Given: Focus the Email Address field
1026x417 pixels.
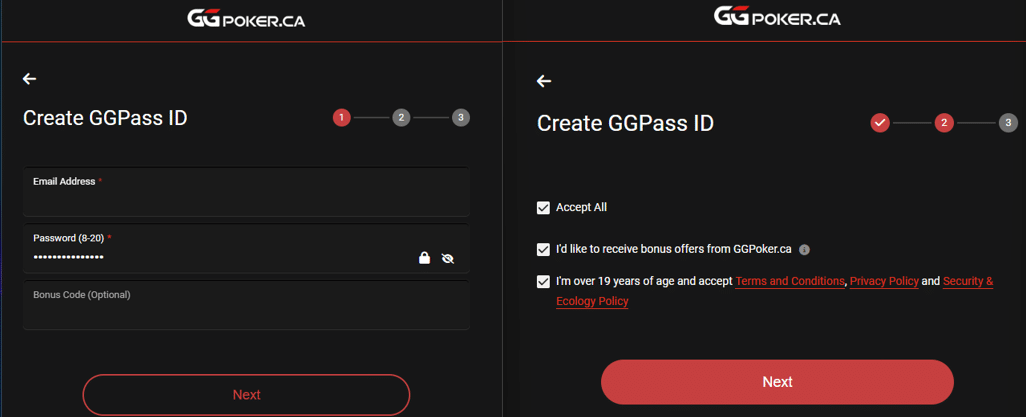Looking at the screenshot, I should click(x=246, y=192).
